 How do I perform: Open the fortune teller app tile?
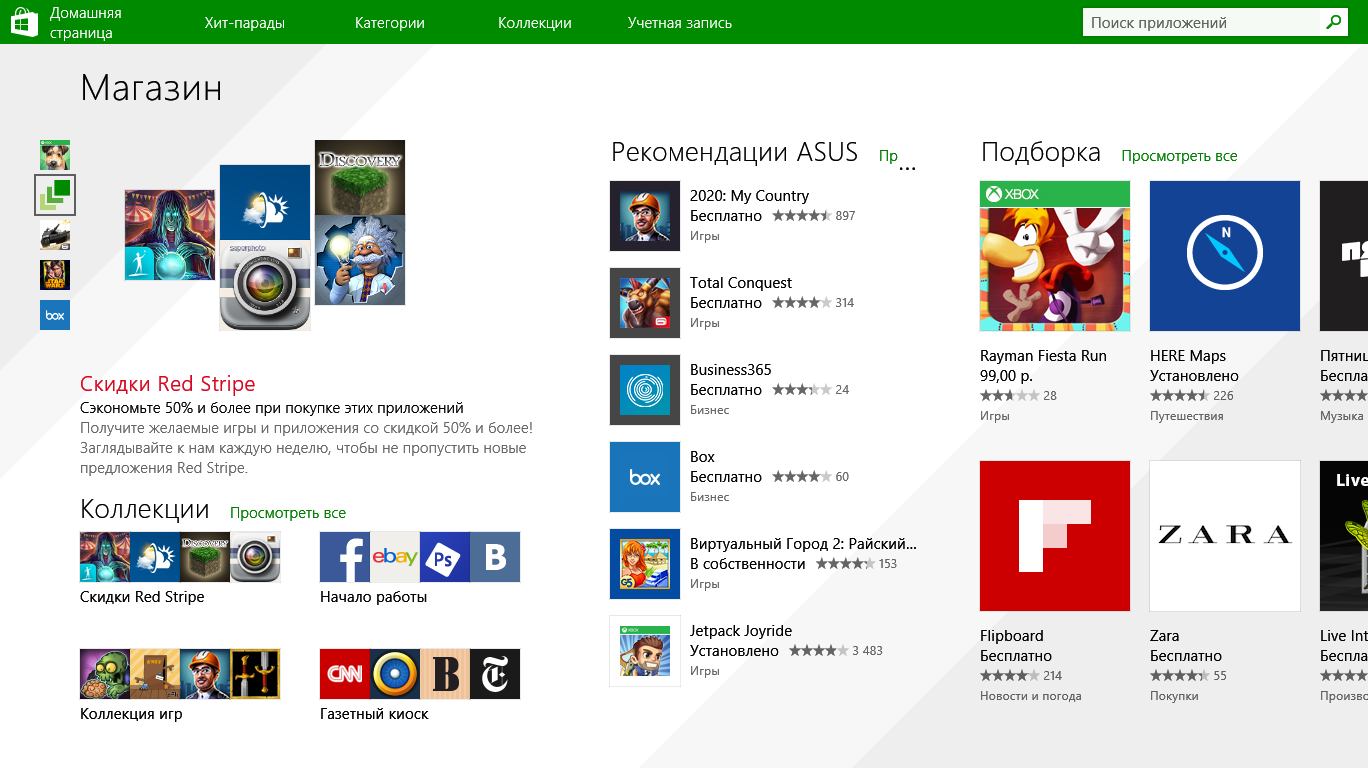(170, 235)
